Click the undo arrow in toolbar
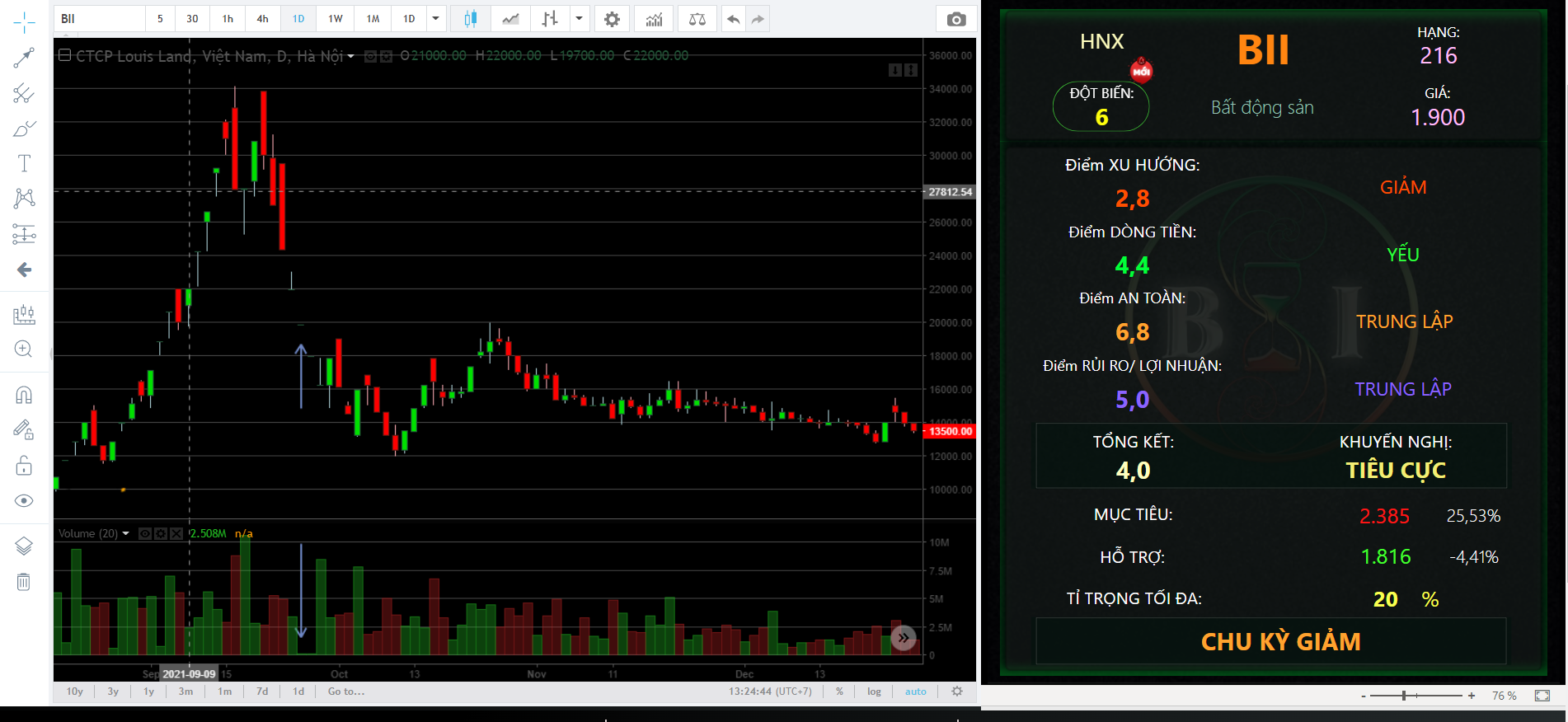Viewport: 1568px width, 722px height. coord(733,19)
